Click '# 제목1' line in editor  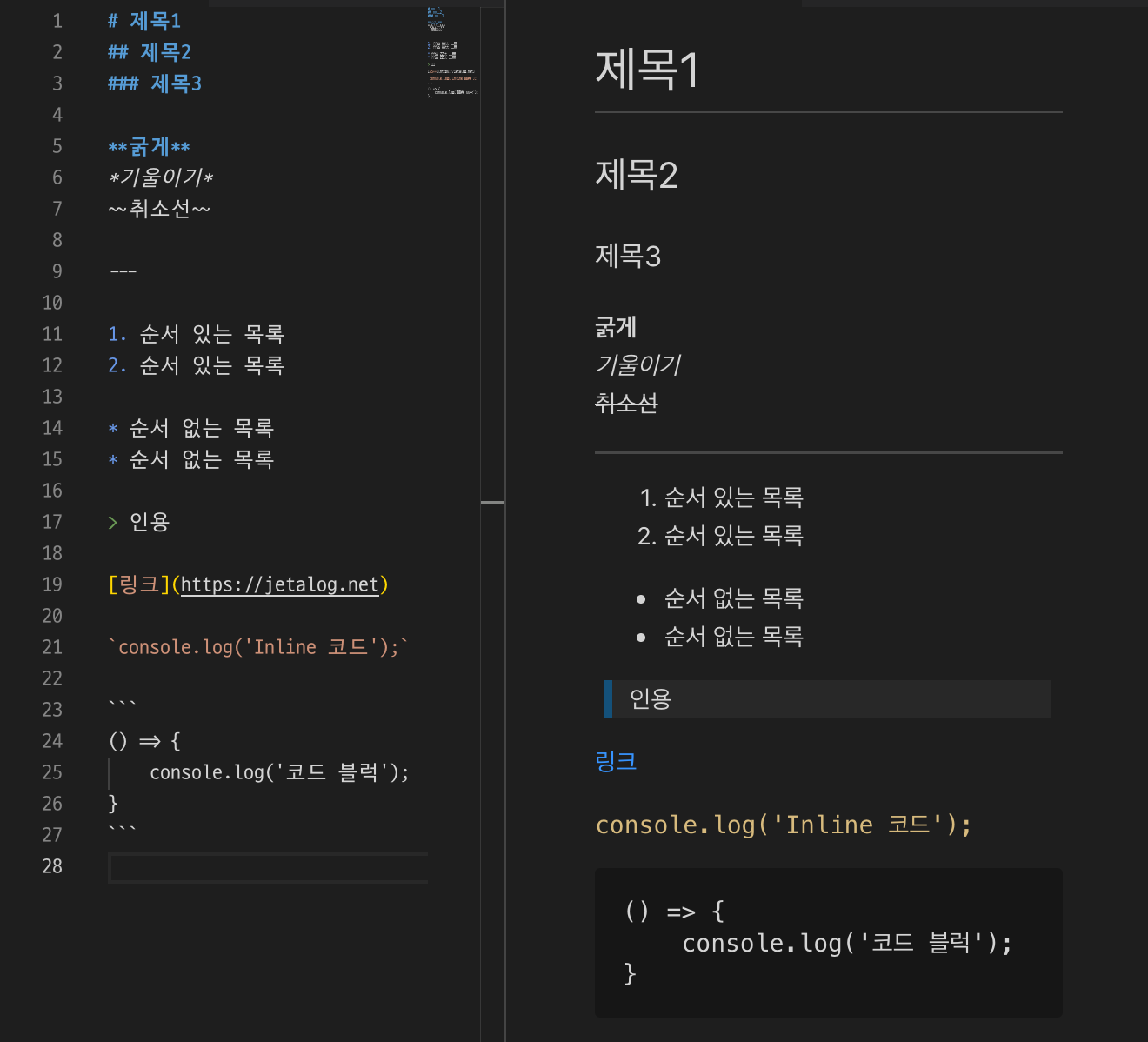point(144,21)
